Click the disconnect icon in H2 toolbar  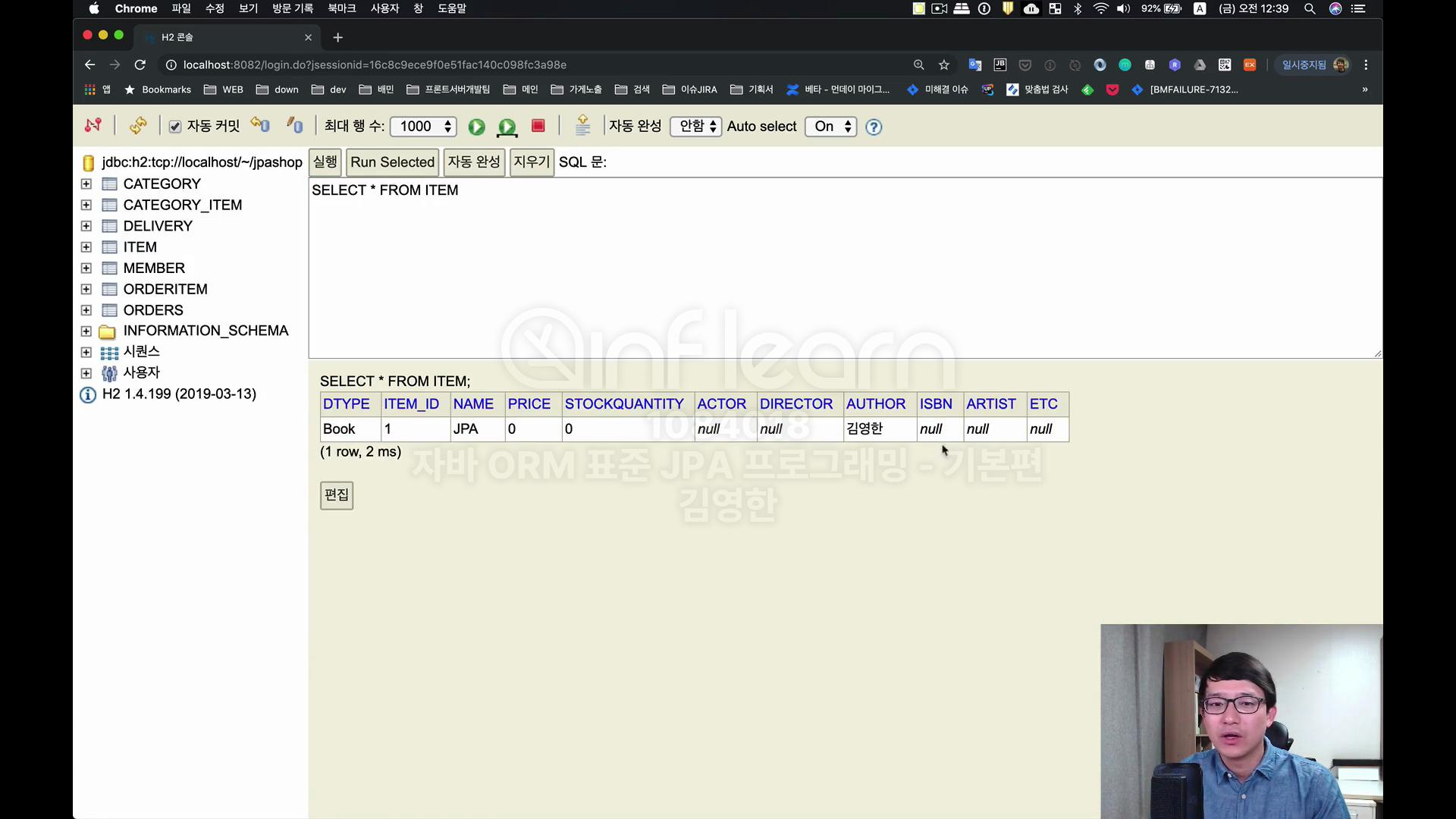(x=93, y=126)
